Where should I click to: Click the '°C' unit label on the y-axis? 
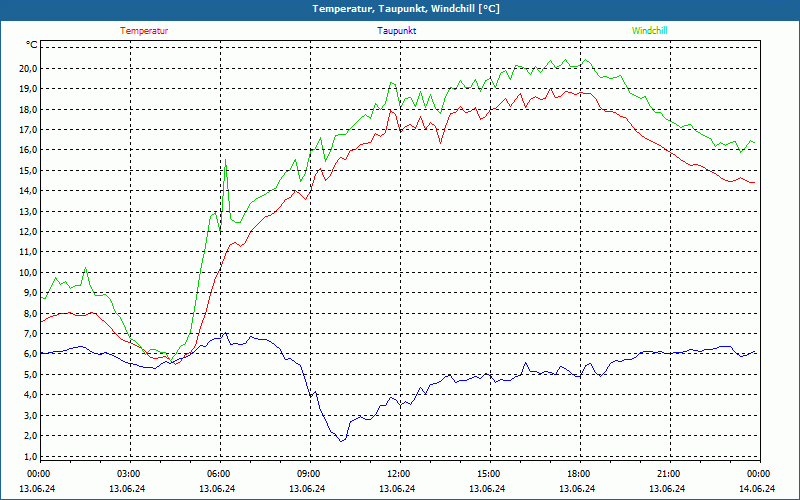point(31,45)
